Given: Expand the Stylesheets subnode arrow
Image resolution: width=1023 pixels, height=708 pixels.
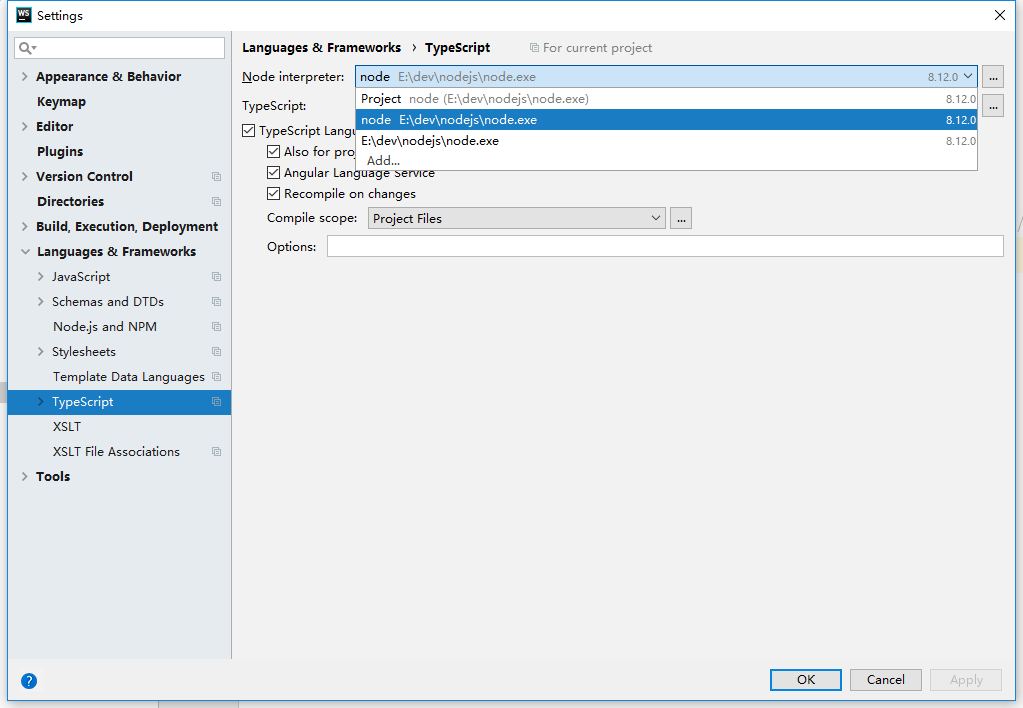Looking at the screenshot, I should pos(40,352).
